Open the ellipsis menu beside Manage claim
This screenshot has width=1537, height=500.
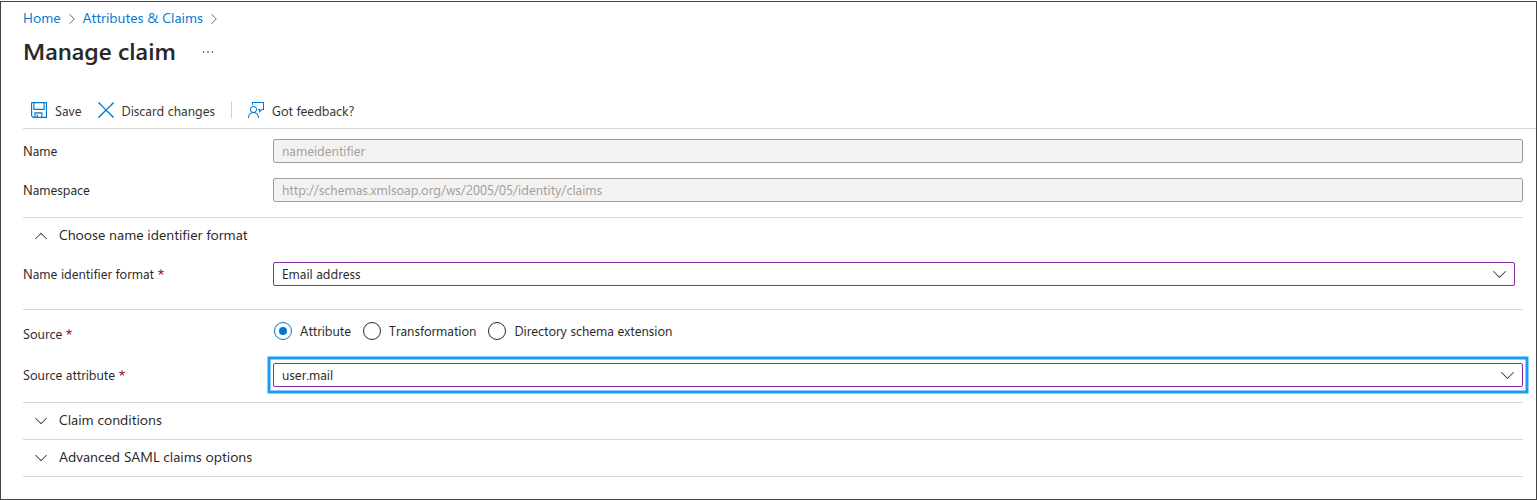[208, 52]
